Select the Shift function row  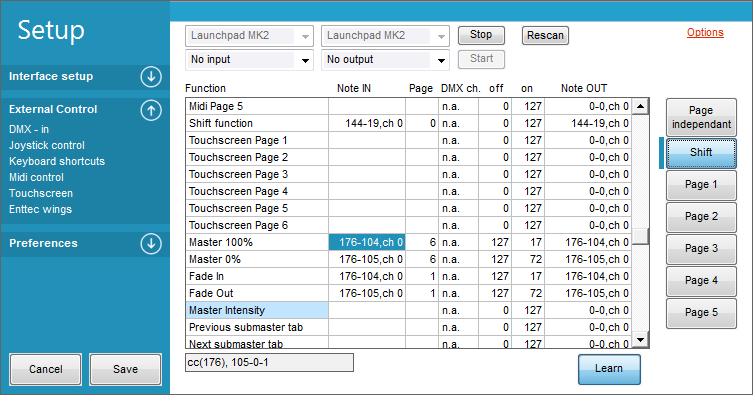pyautogui.click(x=408, y=123)
